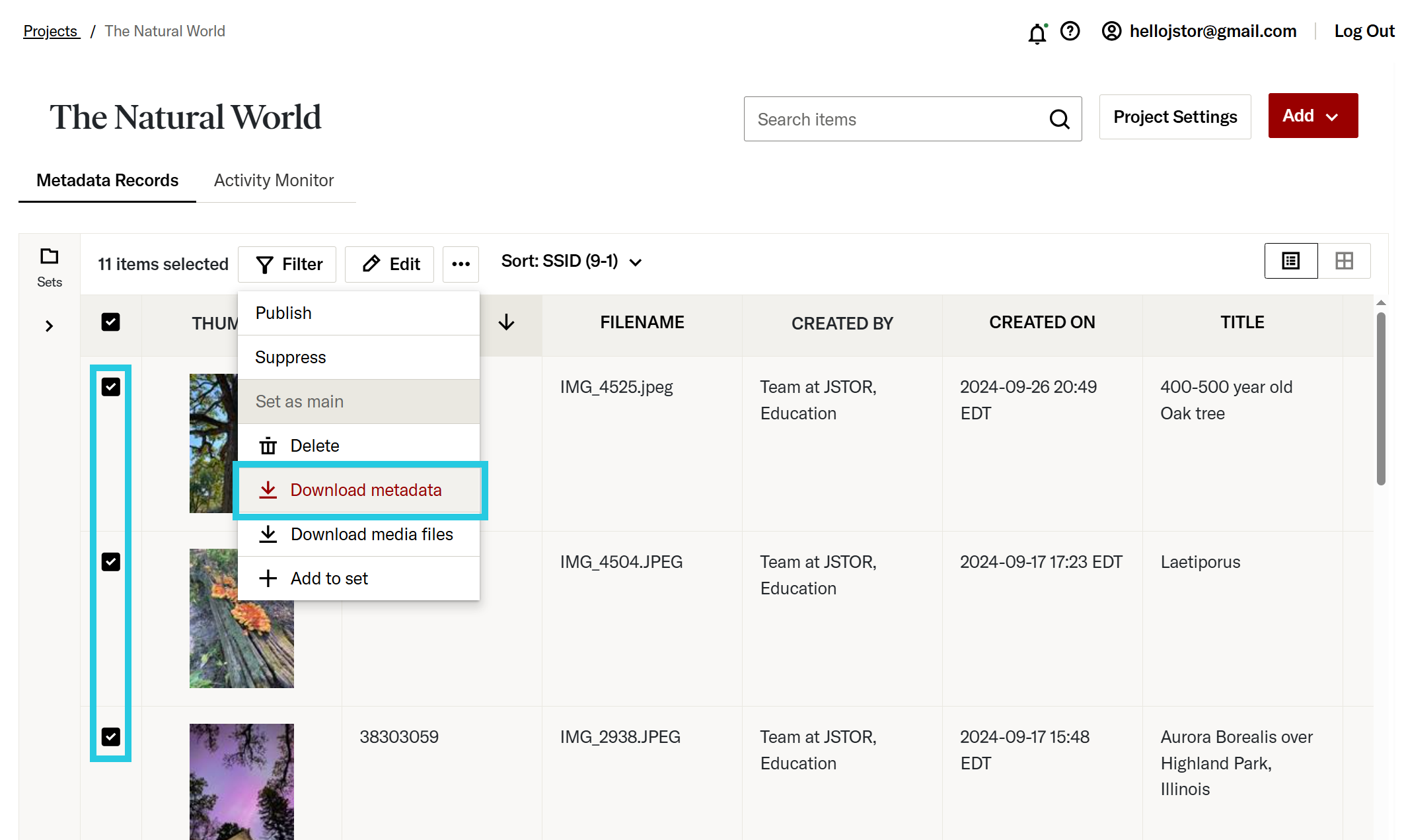Click Download metadata menu item

(359, 490)
